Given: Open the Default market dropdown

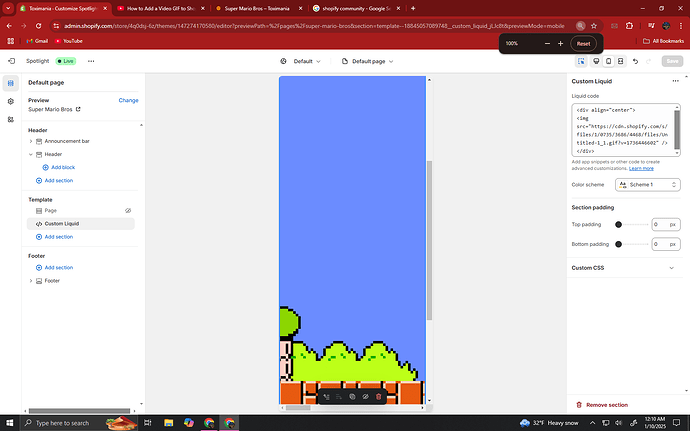Looking at the screenshot, I should (x=301, y=61).
